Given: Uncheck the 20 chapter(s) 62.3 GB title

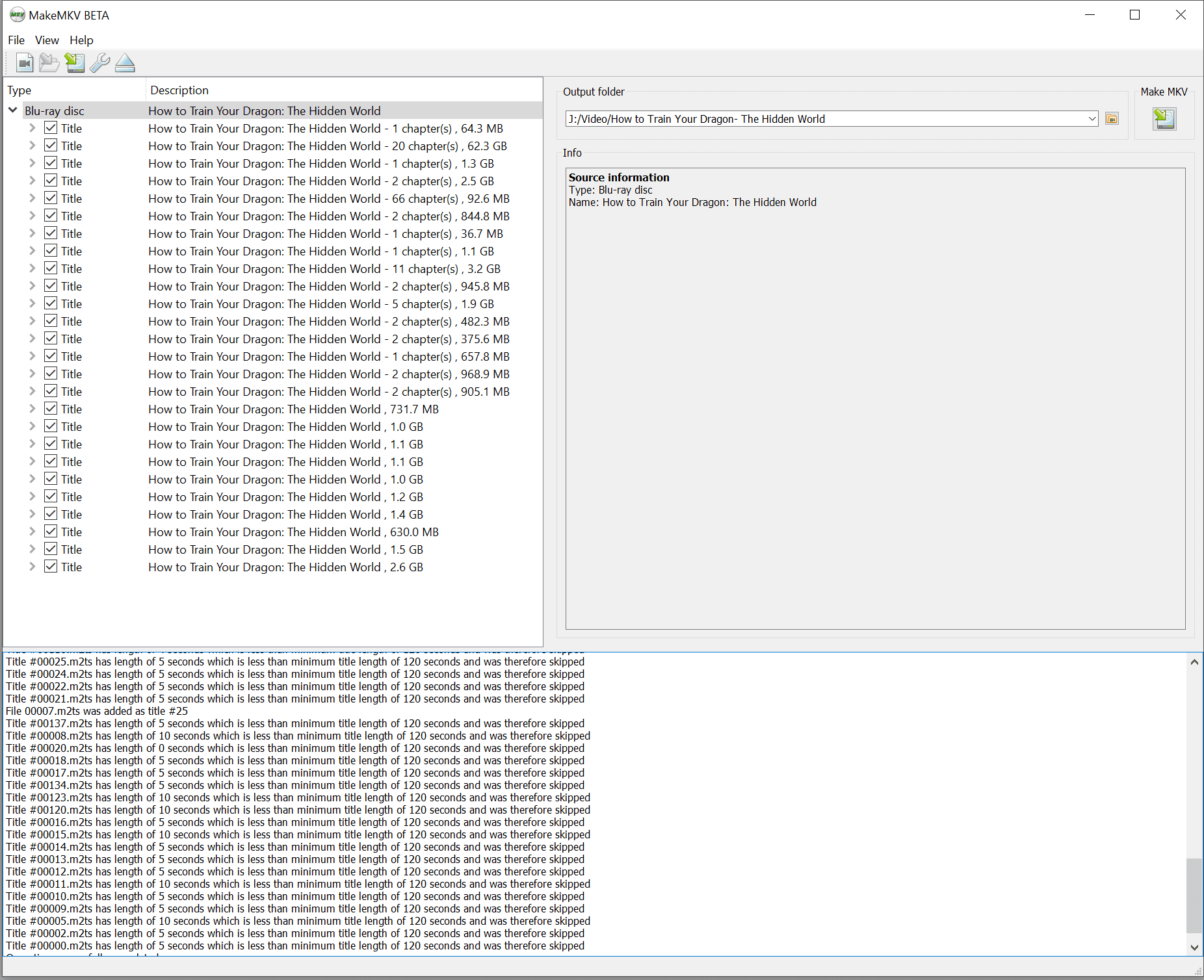Looking at the screenshot, I should click(51, 146).
